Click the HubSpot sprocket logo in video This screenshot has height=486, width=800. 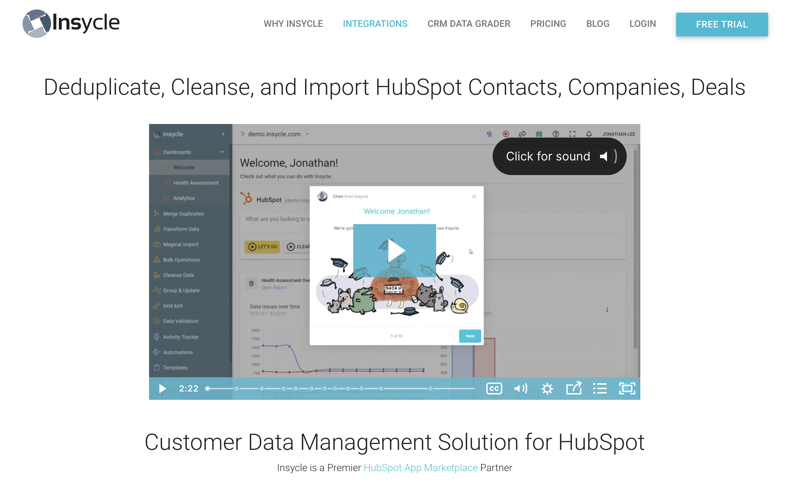(246, 198)
